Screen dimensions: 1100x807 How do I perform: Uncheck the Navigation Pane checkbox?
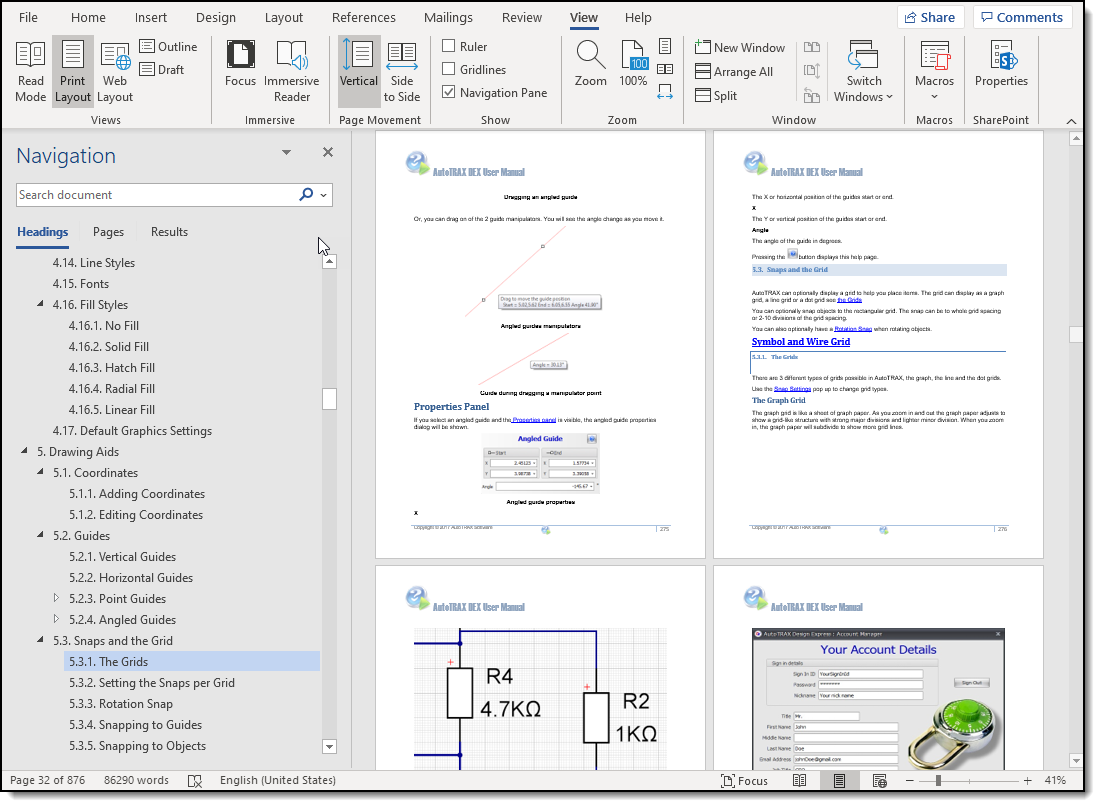coord(449,92)
